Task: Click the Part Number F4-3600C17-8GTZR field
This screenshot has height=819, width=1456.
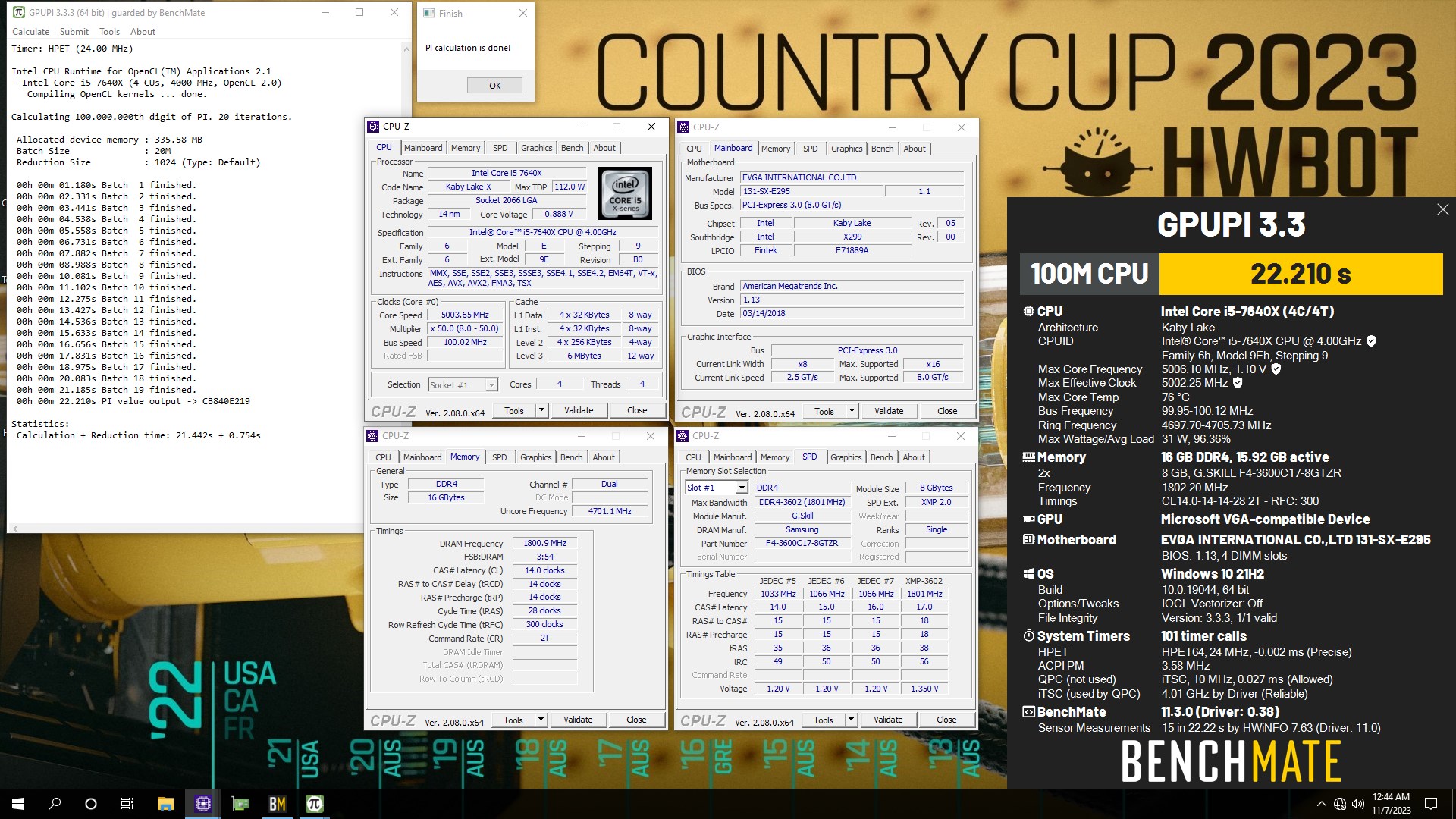Action: click(x=802, y=543)
